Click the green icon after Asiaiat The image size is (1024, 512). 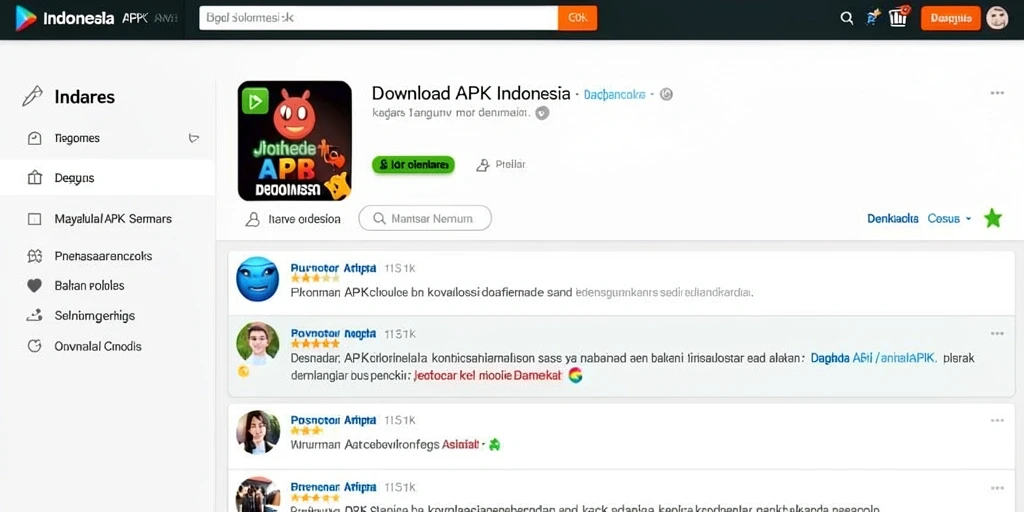(x=494, y=445)
